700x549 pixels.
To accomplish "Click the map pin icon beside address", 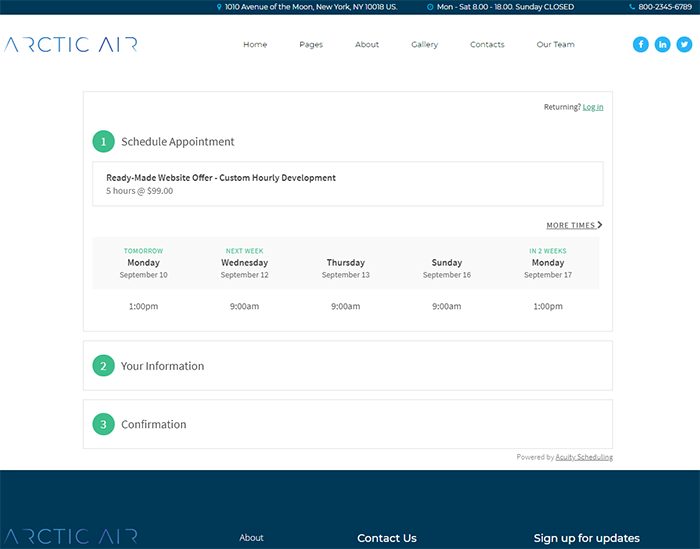I will coord(219,7).
